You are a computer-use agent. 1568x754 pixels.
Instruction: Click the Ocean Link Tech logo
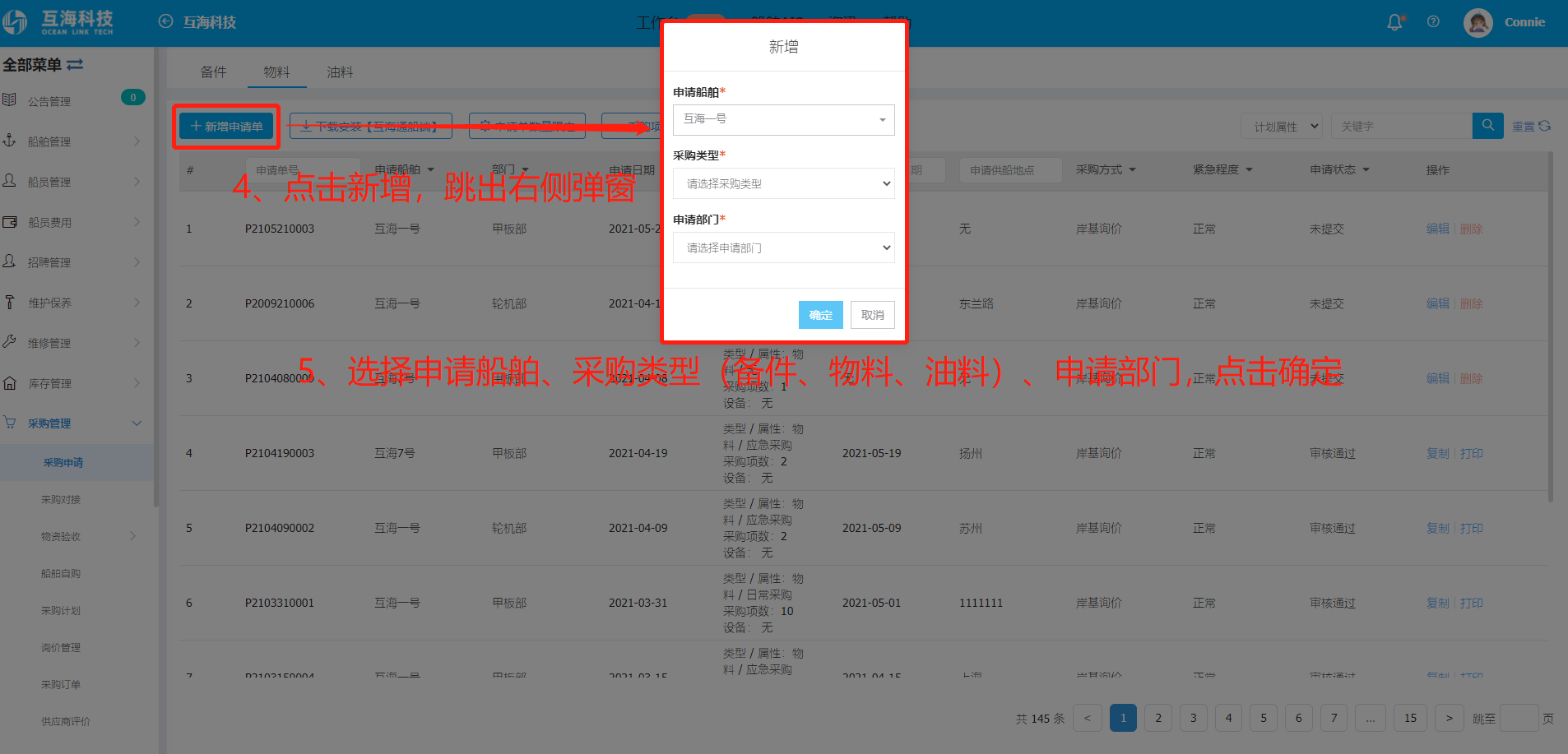click(58, 22)
